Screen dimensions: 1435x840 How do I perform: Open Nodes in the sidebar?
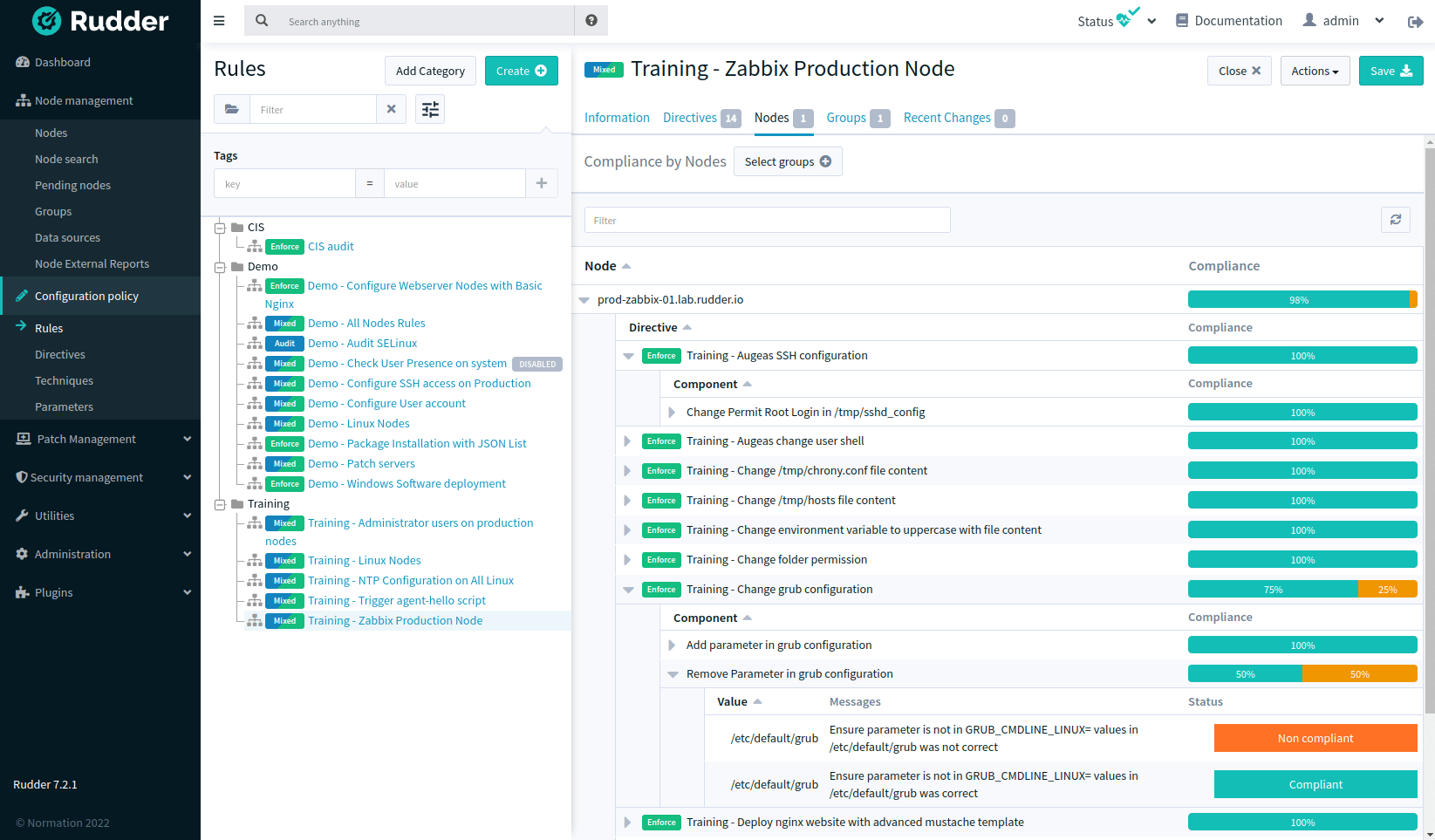click(x=51, y=133)
